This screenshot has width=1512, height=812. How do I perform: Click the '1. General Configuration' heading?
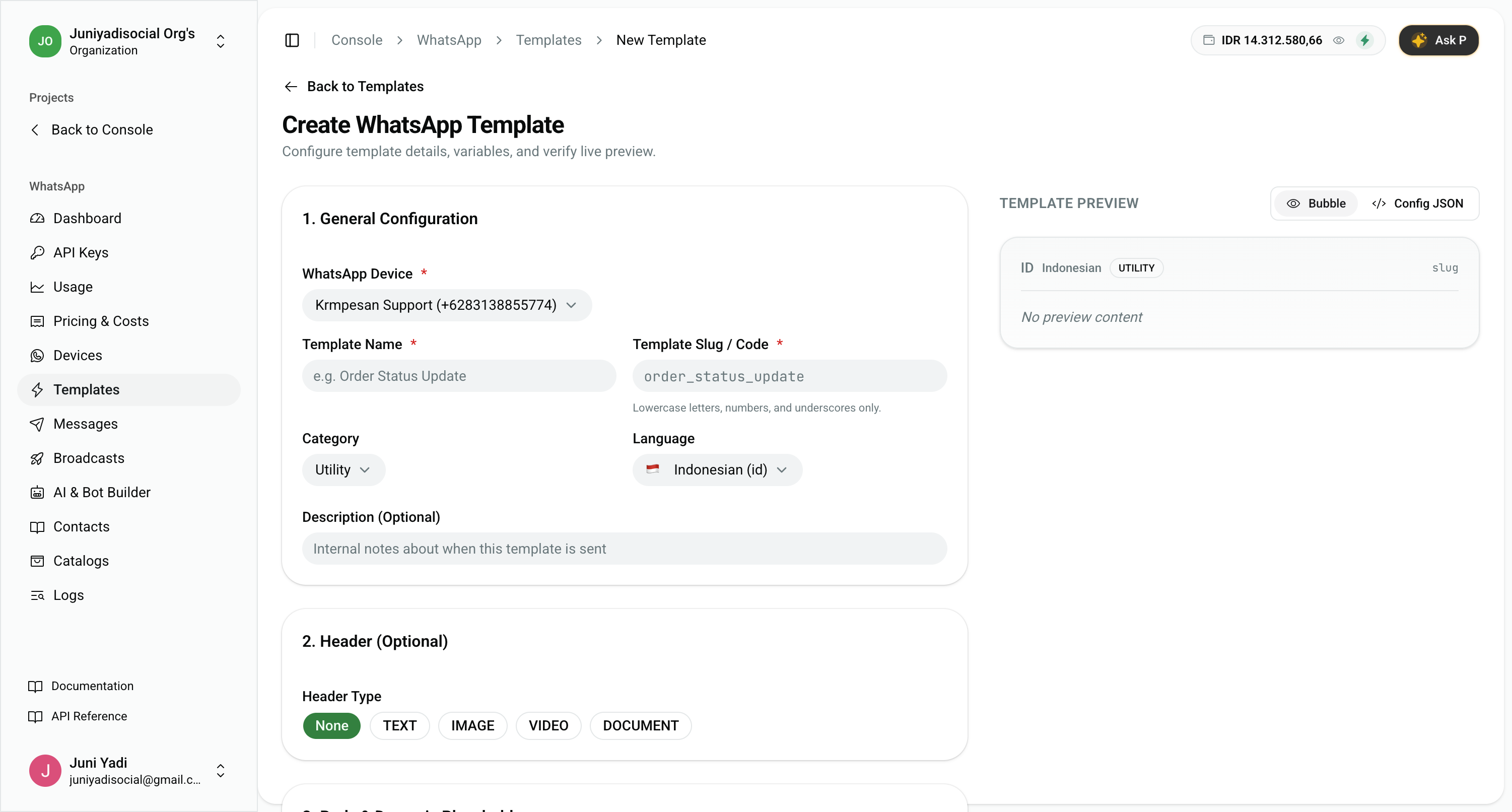pyautogui.click(x=390, y=219)
